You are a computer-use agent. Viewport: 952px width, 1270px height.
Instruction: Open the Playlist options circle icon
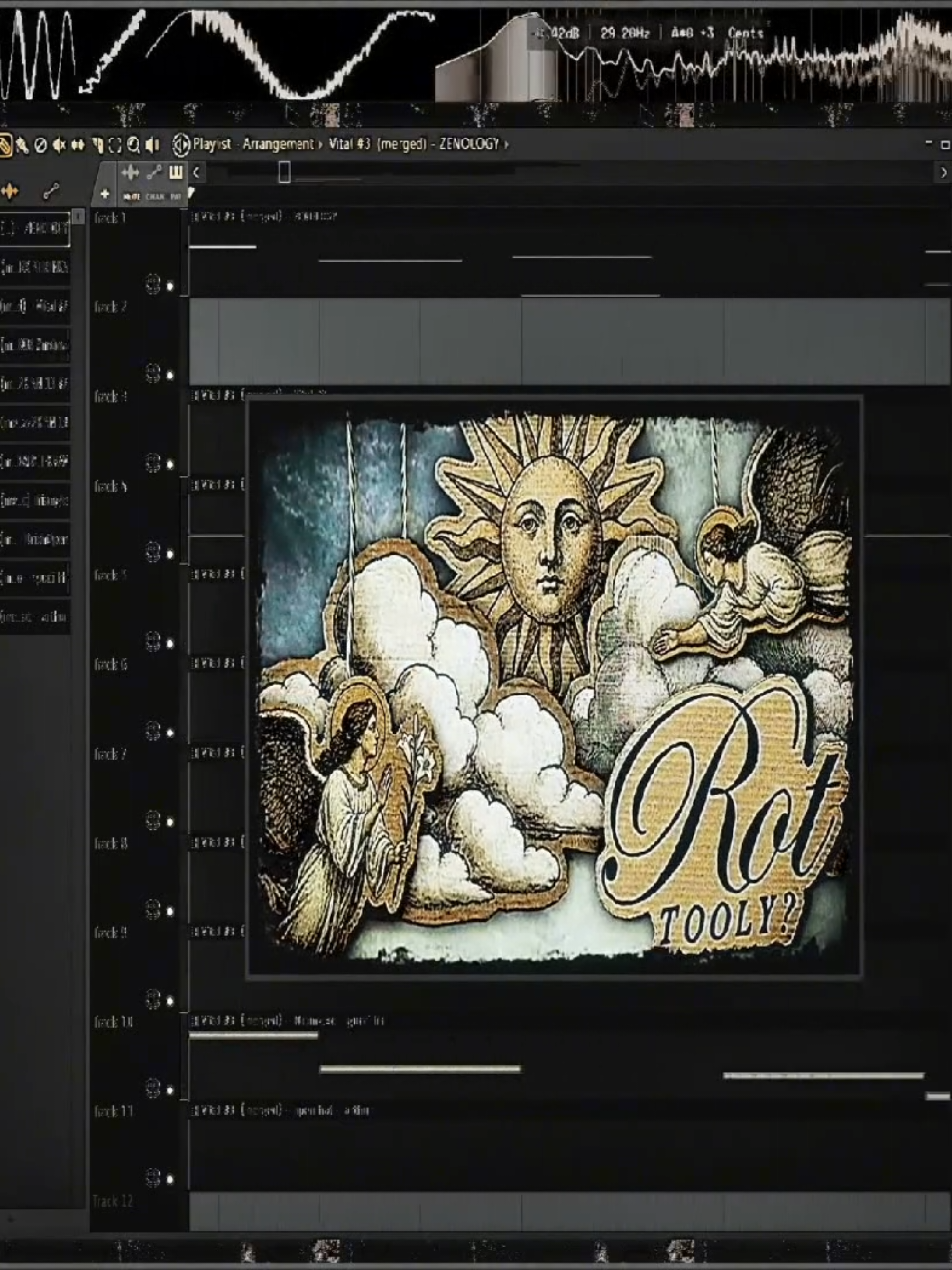[181, 145]
